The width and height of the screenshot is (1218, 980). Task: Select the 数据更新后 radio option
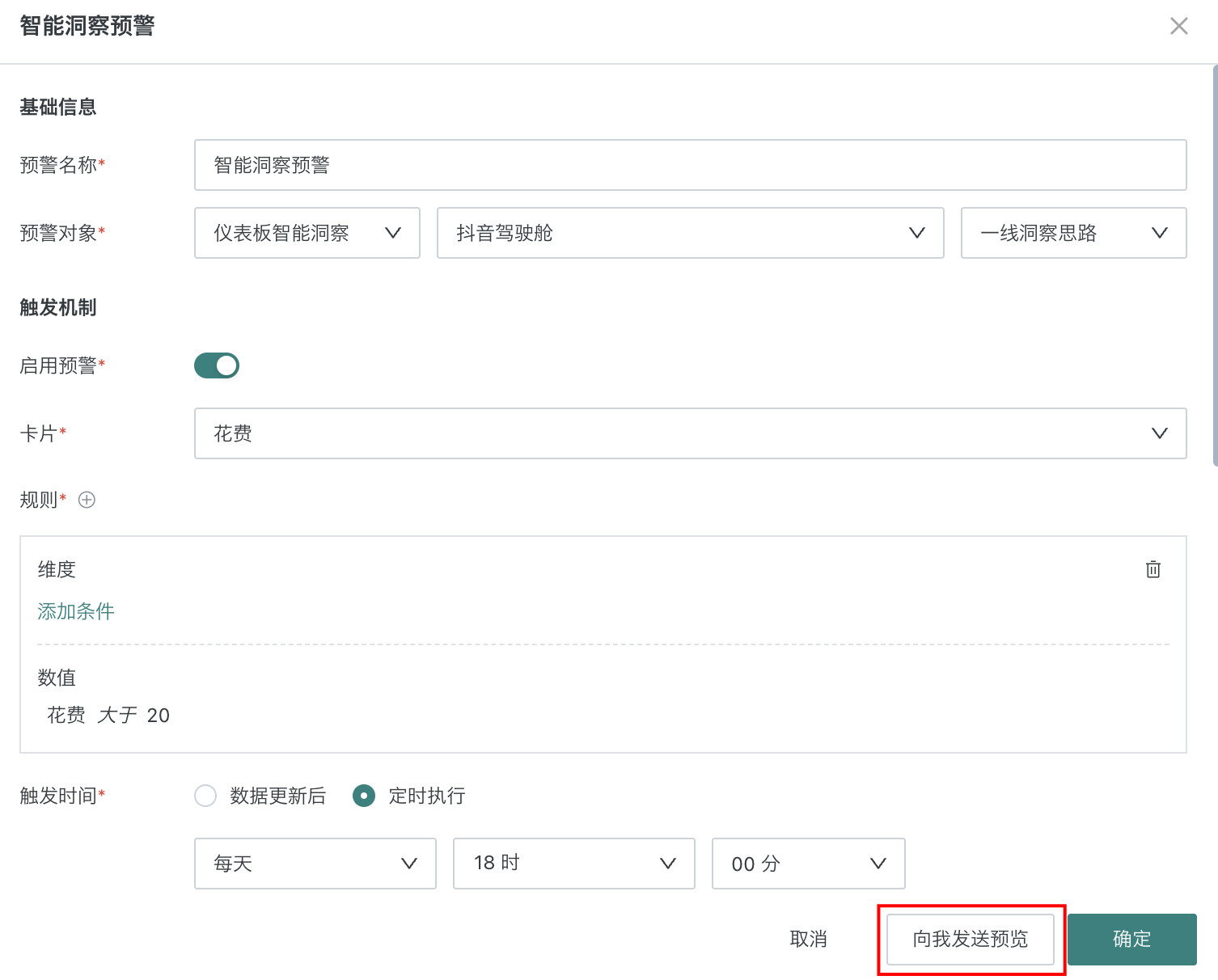pyautogui.click(x=205, y=796)
